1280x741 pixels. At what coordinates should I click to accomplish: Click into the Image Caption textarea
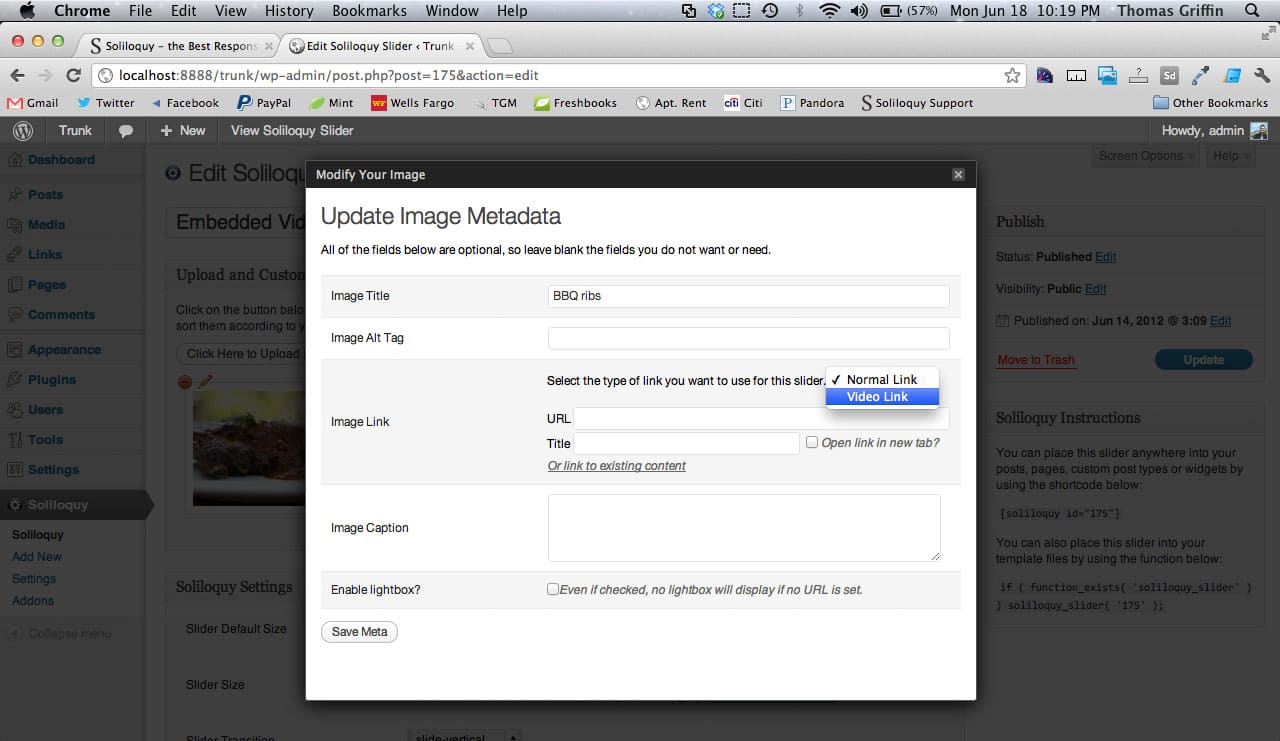click(x=744, y=528)
